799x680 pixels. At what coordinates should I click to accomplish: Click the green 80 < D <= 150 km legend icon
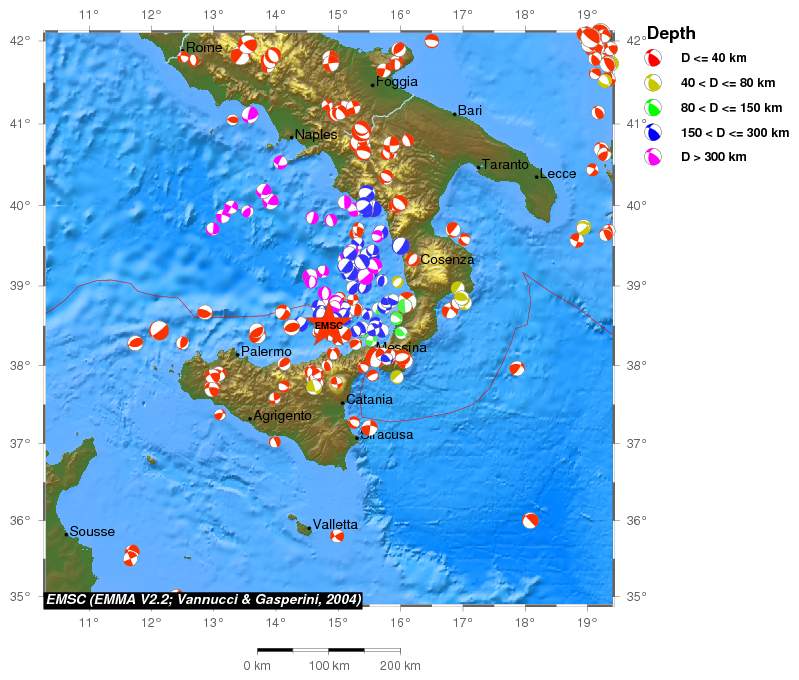653,107
